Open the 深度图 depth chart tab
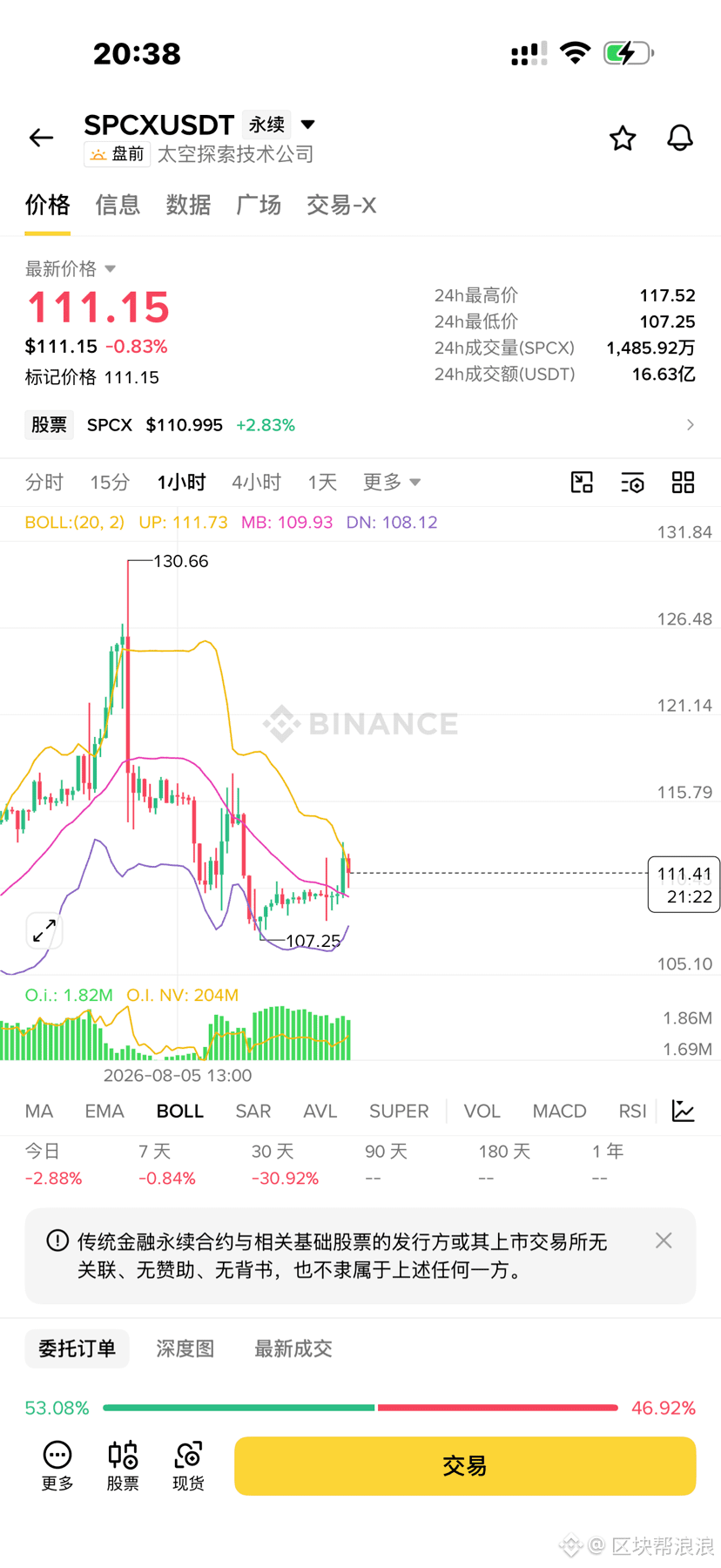Viewport: 721px width, 1568px height. 185,1348
